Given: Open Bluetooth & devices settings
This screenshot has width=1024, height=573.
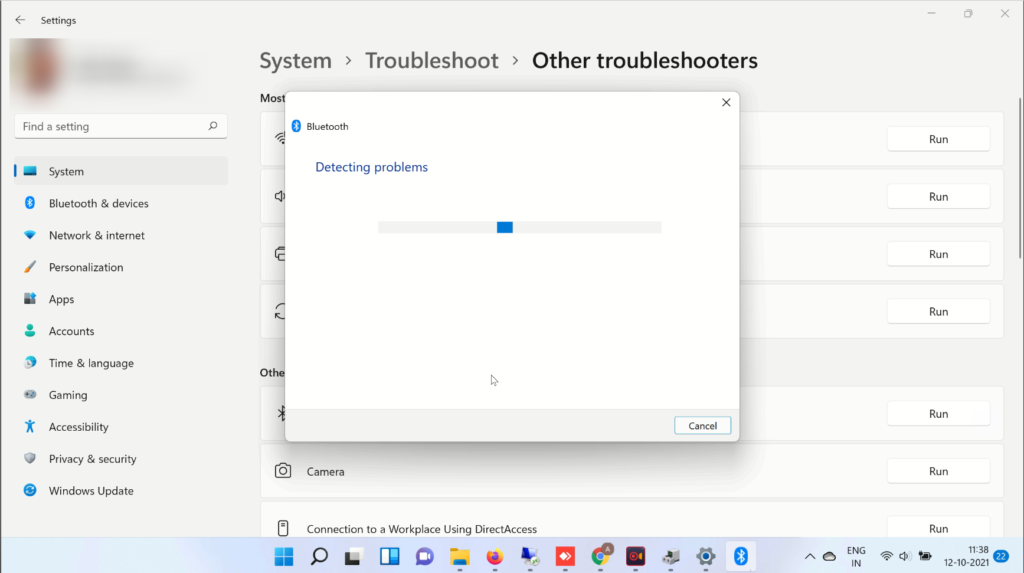Looking at the screenshot, I should coord(121,203).
